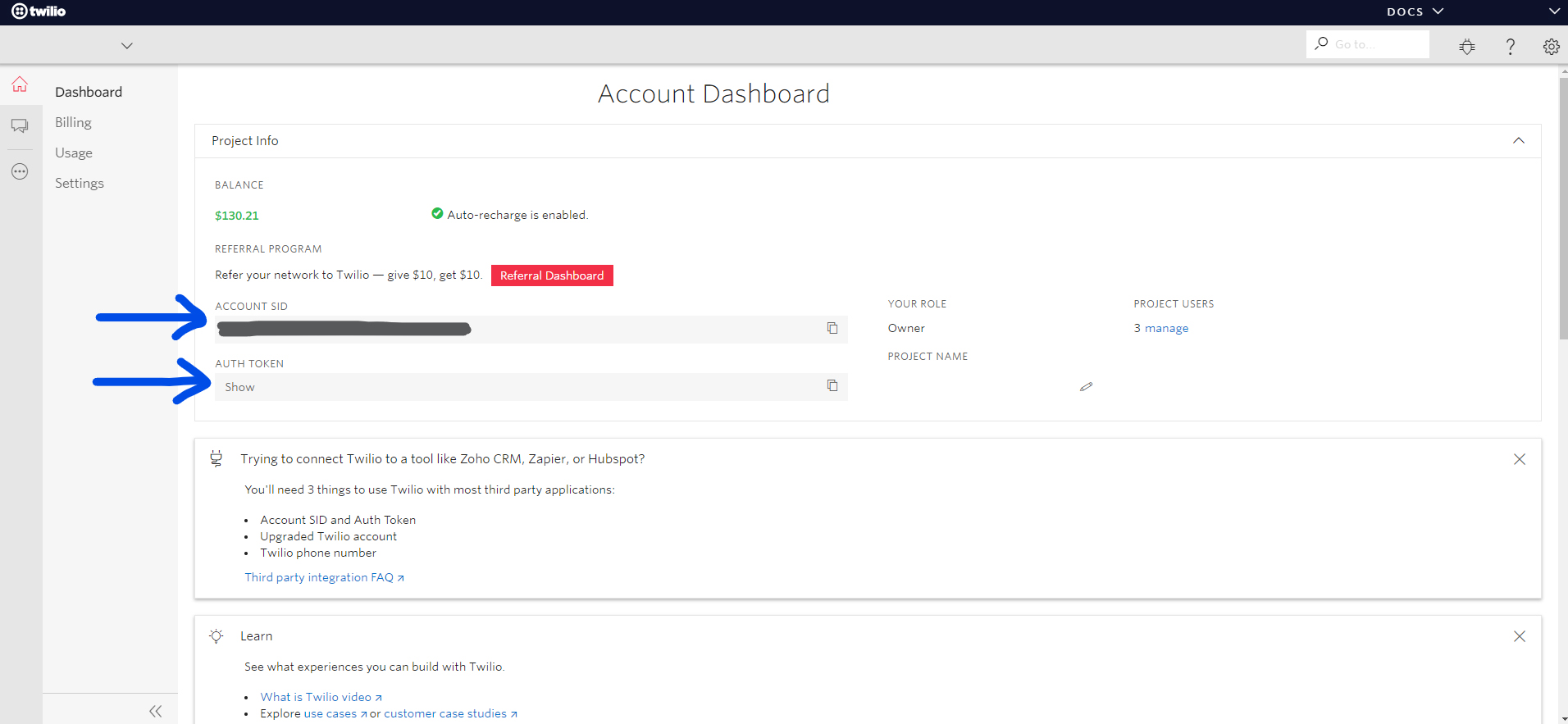Click the home icon in left sidebar
1568x724 pixels.
pos(20,84)
